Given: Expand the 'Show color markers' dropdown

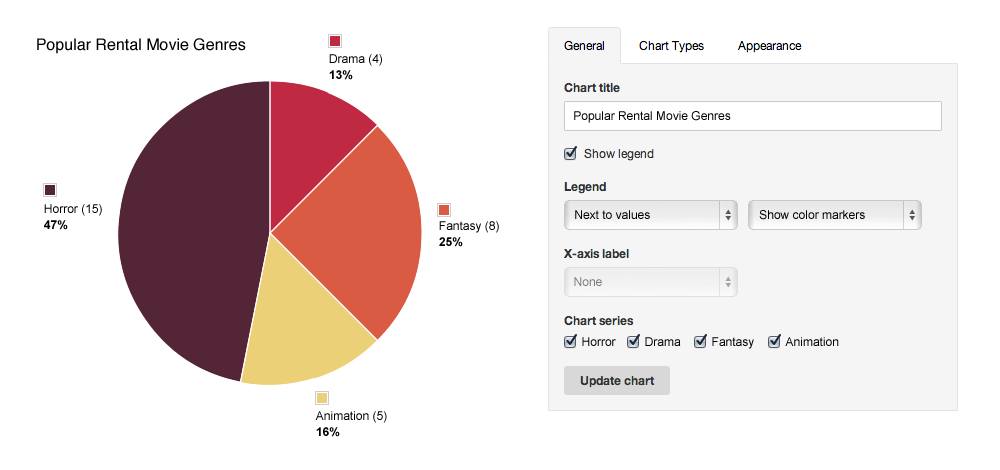Looking at the screenshot, I should pos(835,215).
